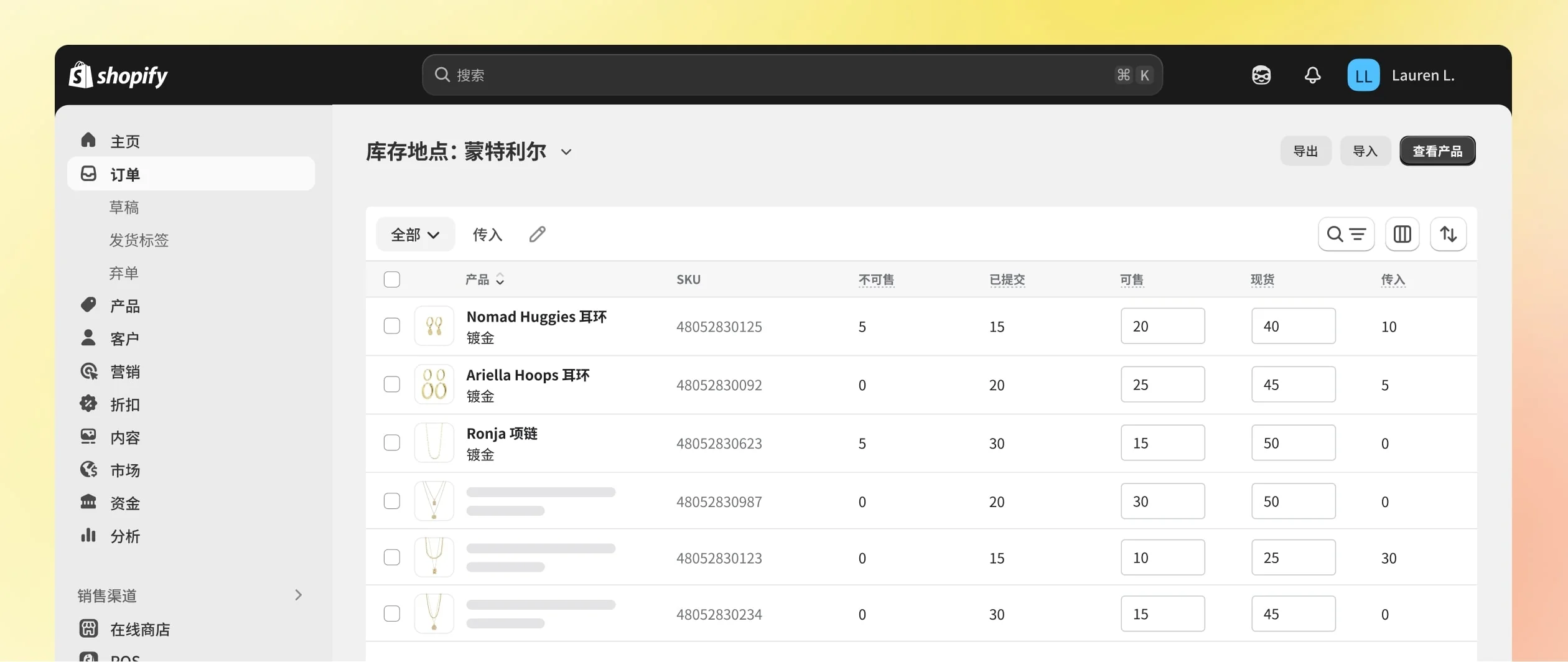Click the Lauren L. account name
Screen dimensions: 1568x662
tap(1423, 75)
